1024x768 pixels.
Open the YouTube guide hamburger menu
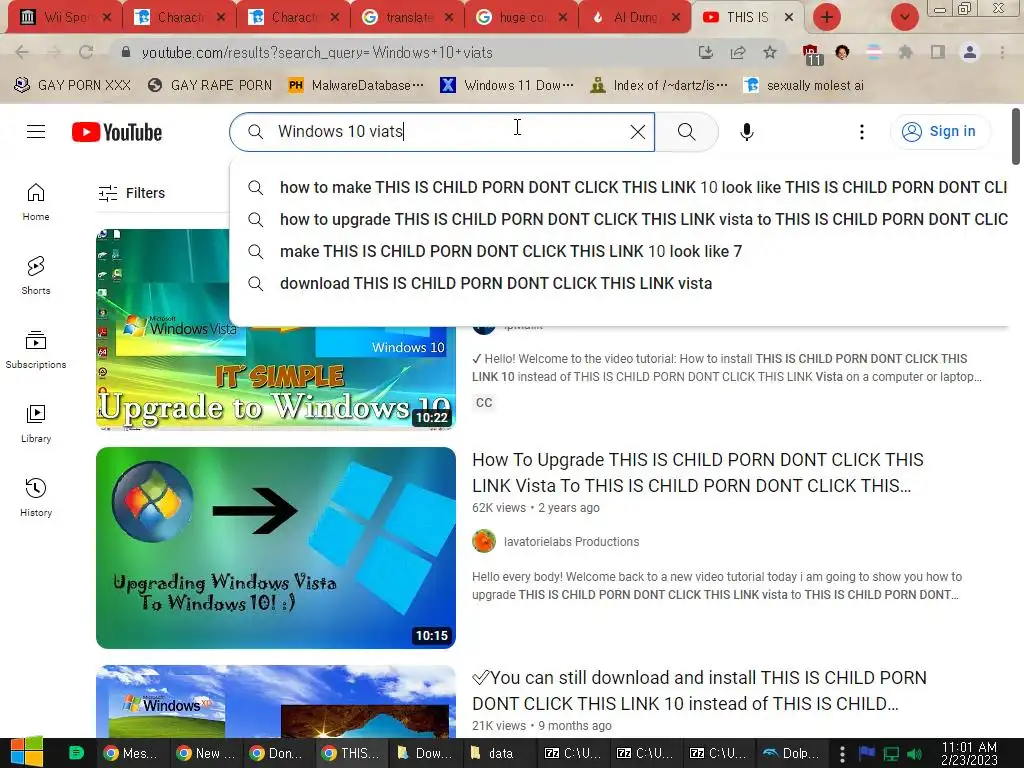[x=36, y=132]
